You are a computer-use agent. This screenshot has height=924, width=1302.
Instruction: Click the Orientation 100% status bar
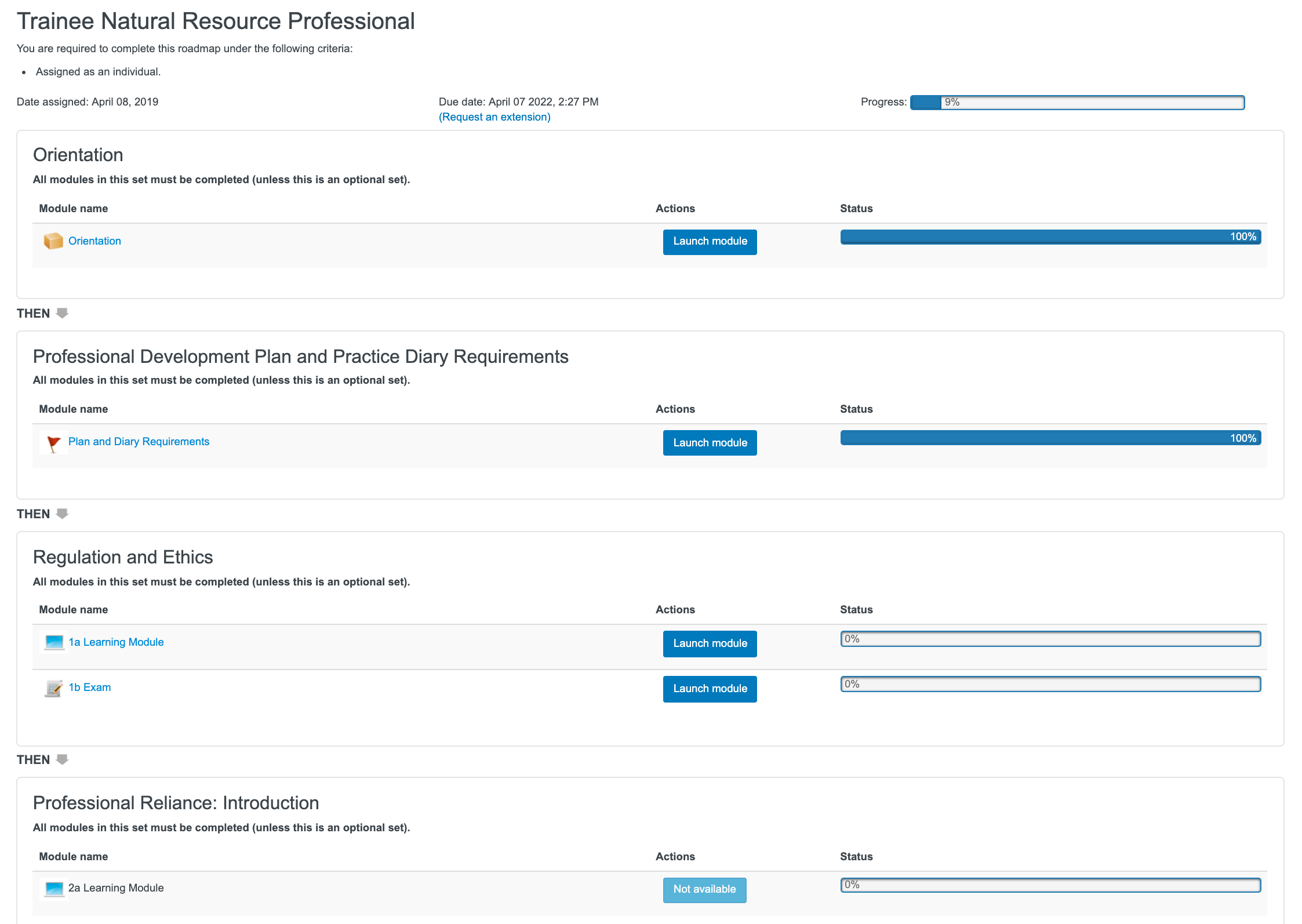click(x=1050, y=237)
